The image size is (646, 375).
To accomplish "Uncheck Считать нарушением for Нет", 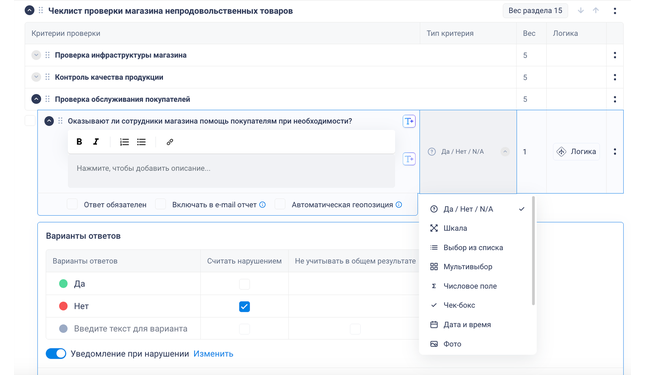I will [244, 306].
